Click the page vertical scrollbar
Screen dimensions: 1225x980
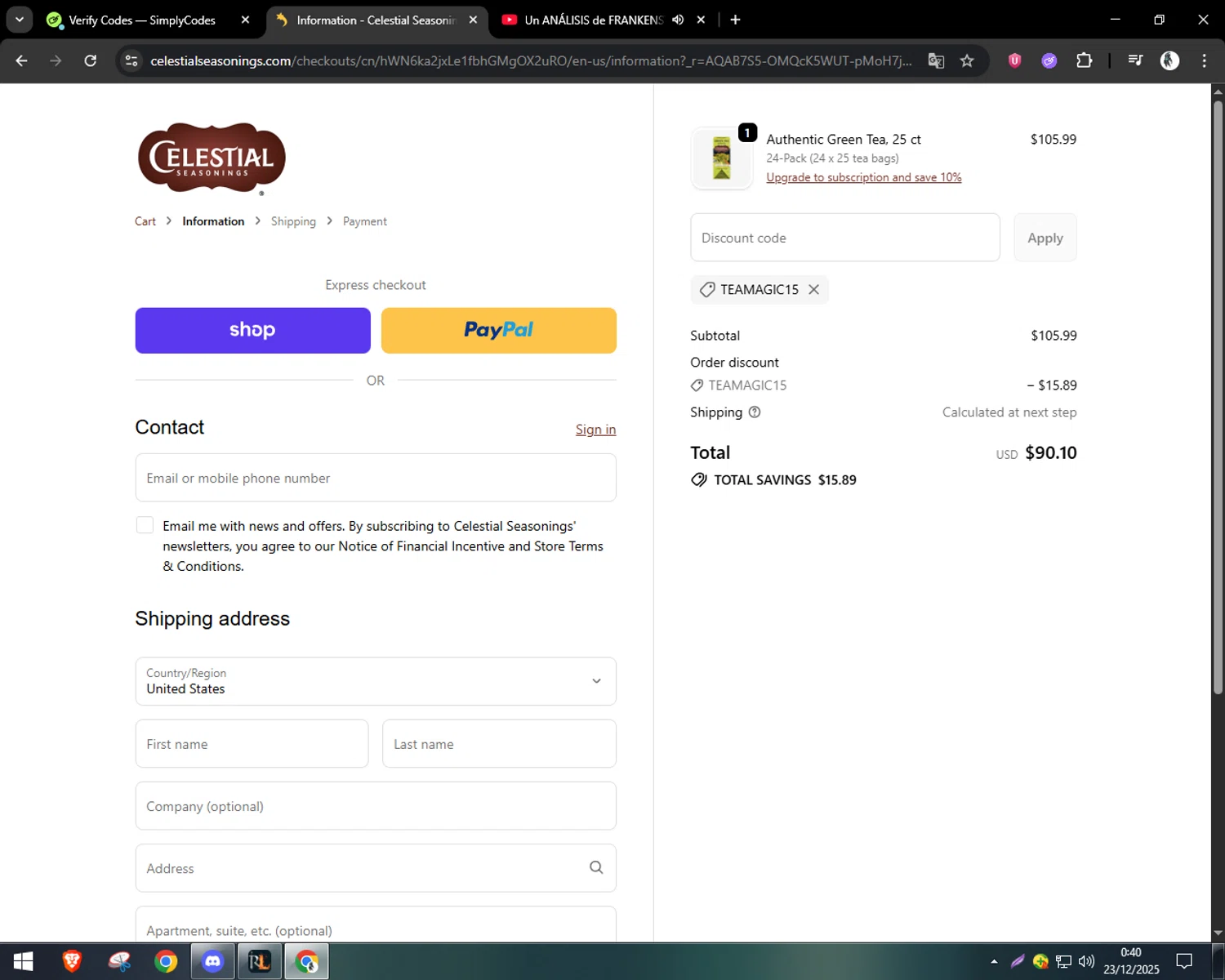coord(1218,396)
